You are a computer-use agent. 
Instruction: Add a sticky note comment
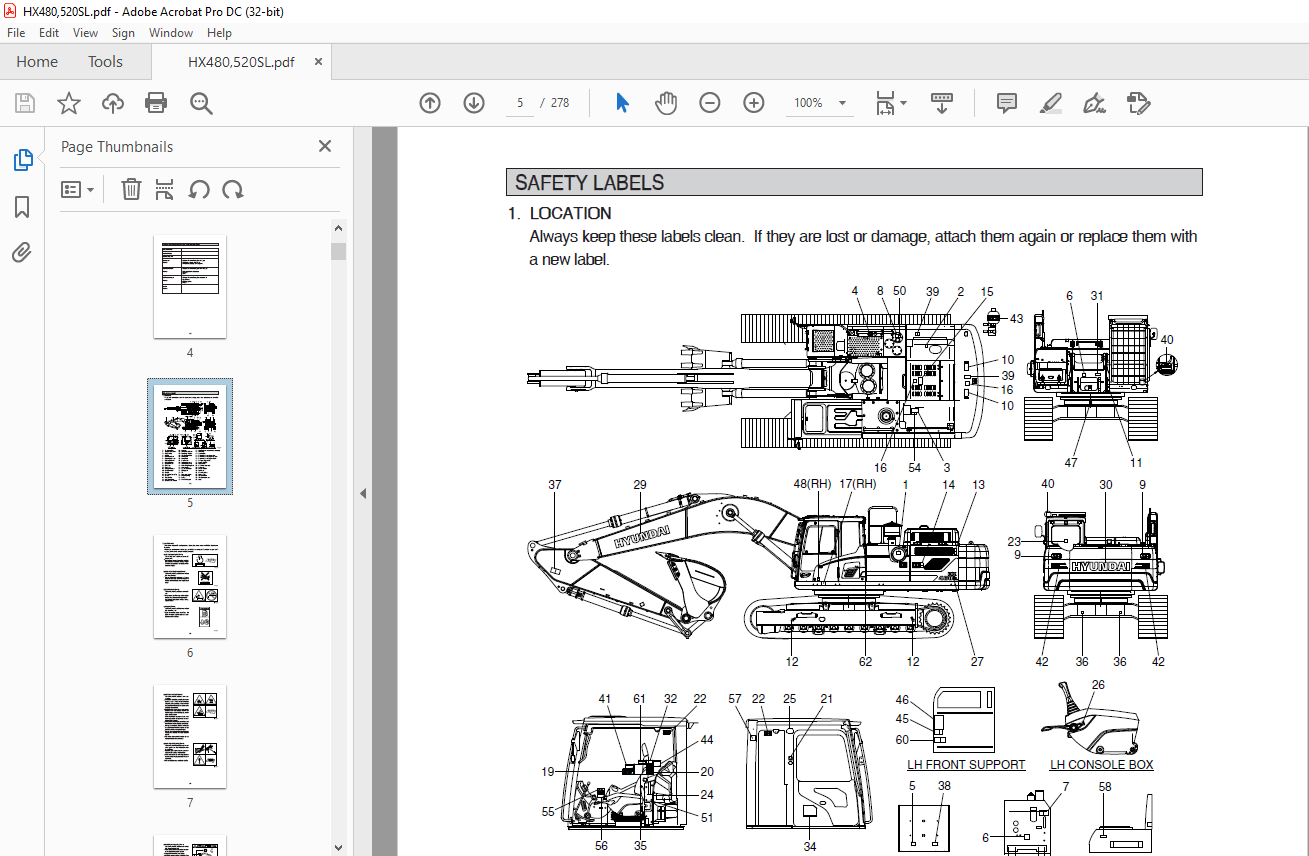coord(1007,103)
